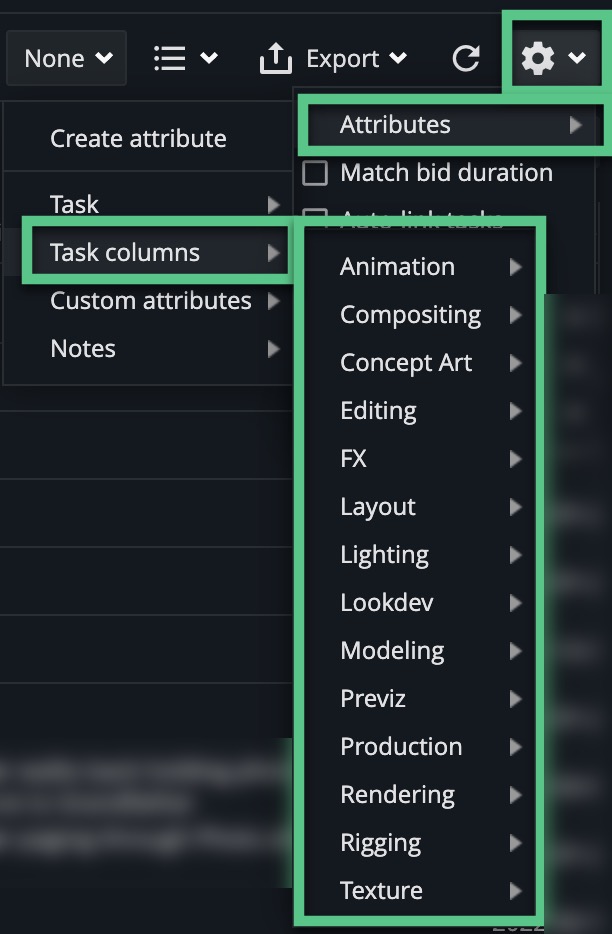Click the refresh icon in the toolbar

pos(466,58)
